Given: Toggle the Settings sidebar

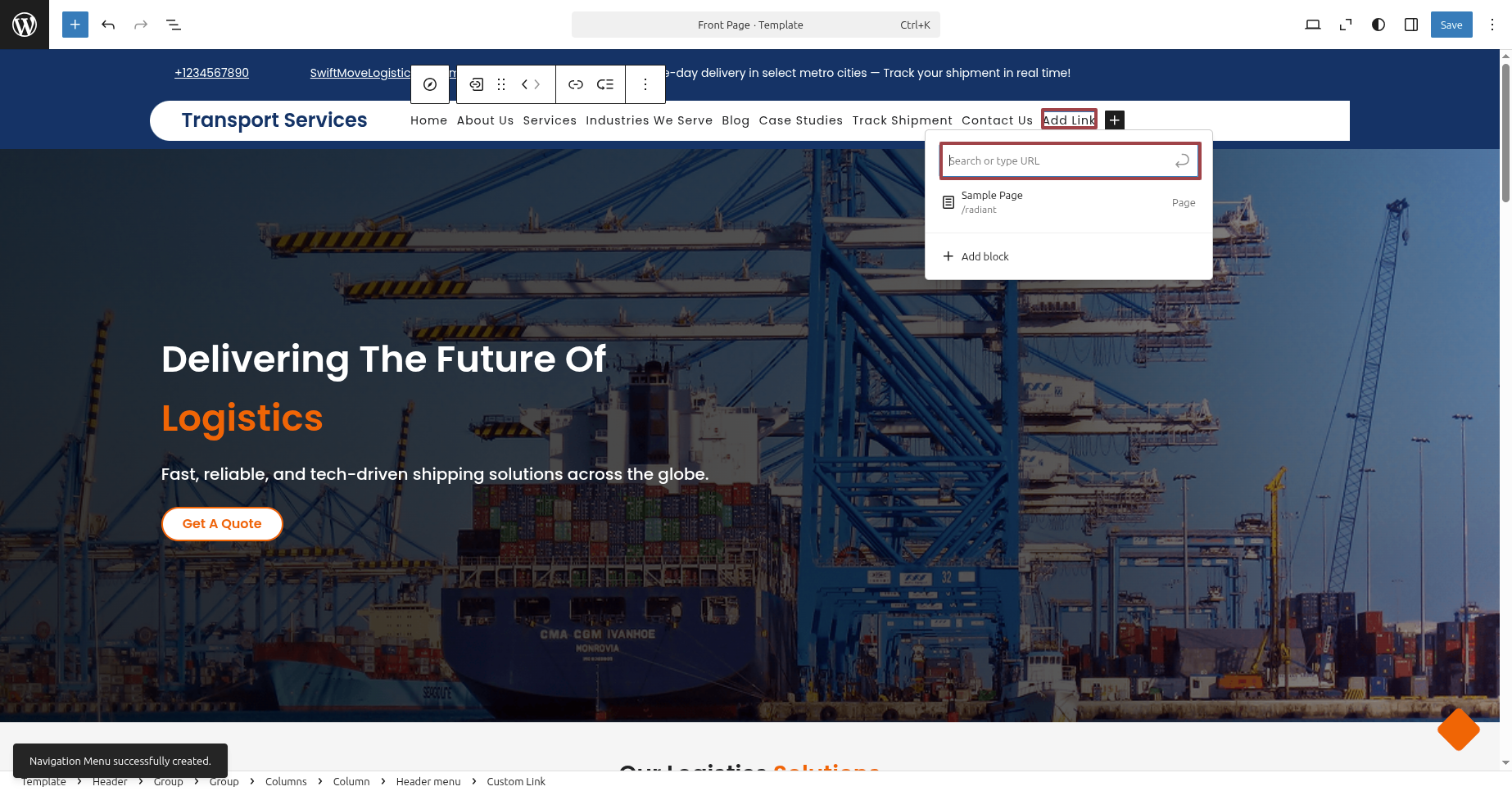Looking at the screenshot, I should pos(1411,25).
